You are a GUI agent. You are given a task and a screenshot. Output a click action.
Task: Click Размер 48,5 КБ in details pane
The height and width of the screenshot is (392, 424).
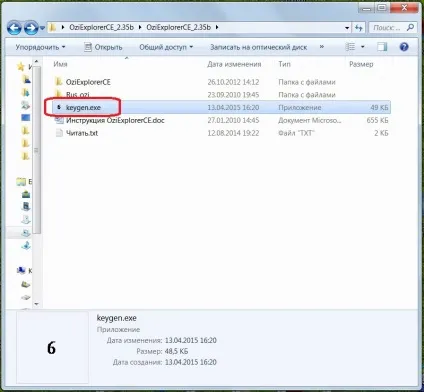coord(176,351)
